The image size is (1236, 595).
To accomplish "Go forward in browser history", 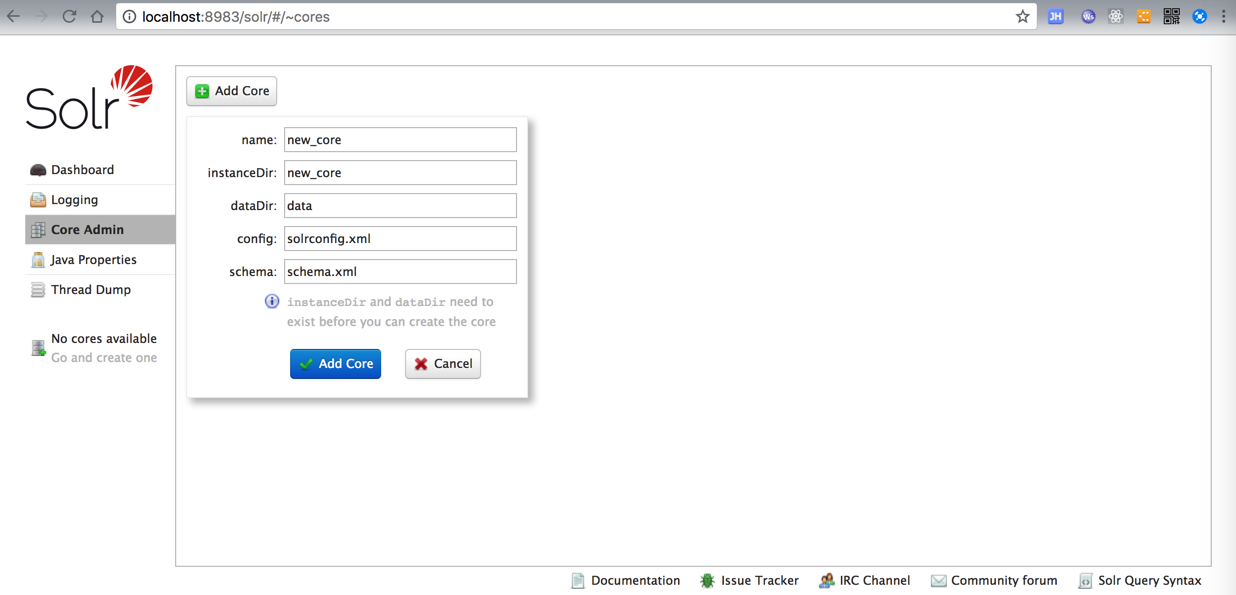I will click(42, 17).
